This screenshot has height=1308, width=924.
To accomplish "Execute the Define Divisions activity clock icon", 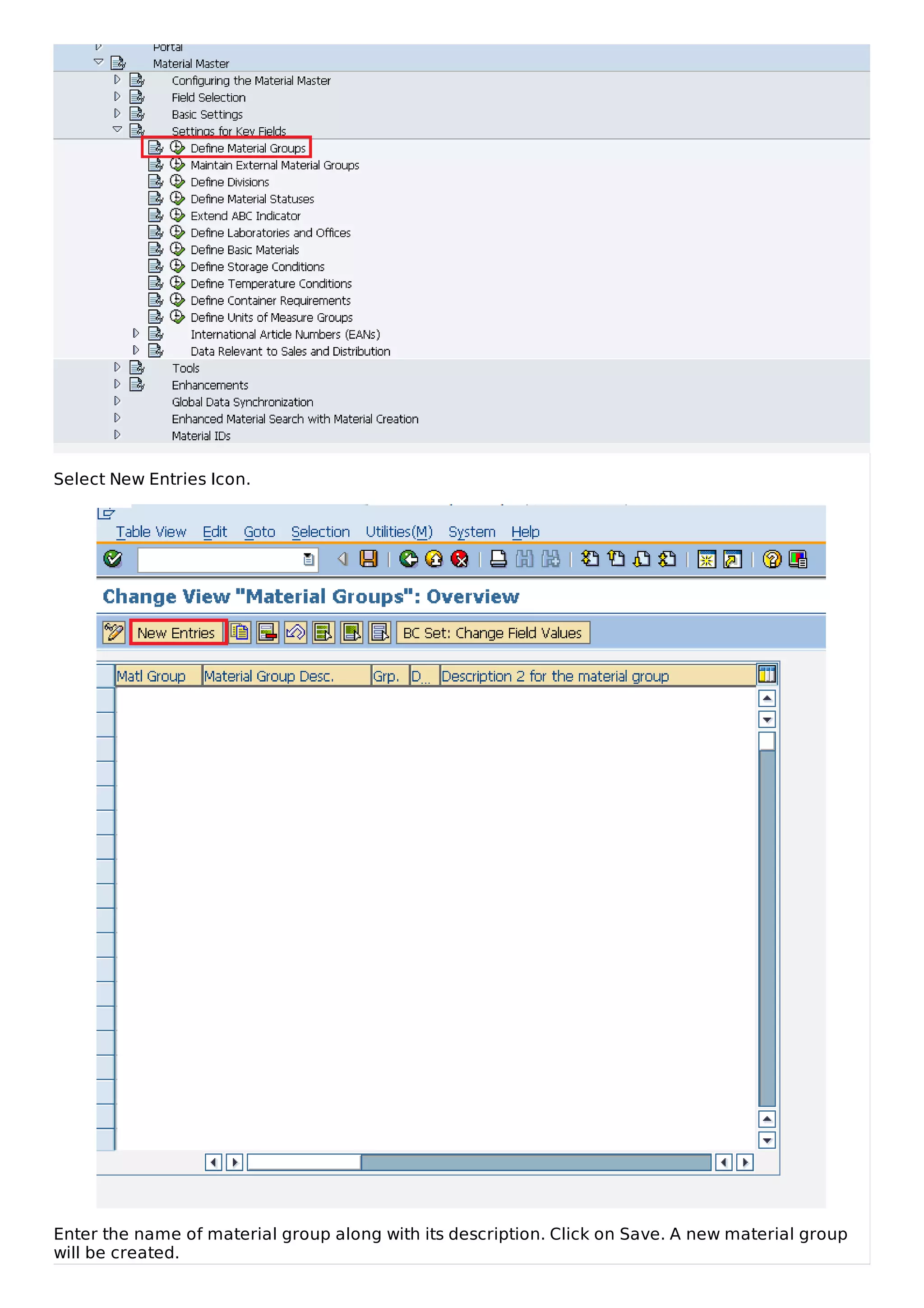I will pyautogui.click(x=178, y=182).
